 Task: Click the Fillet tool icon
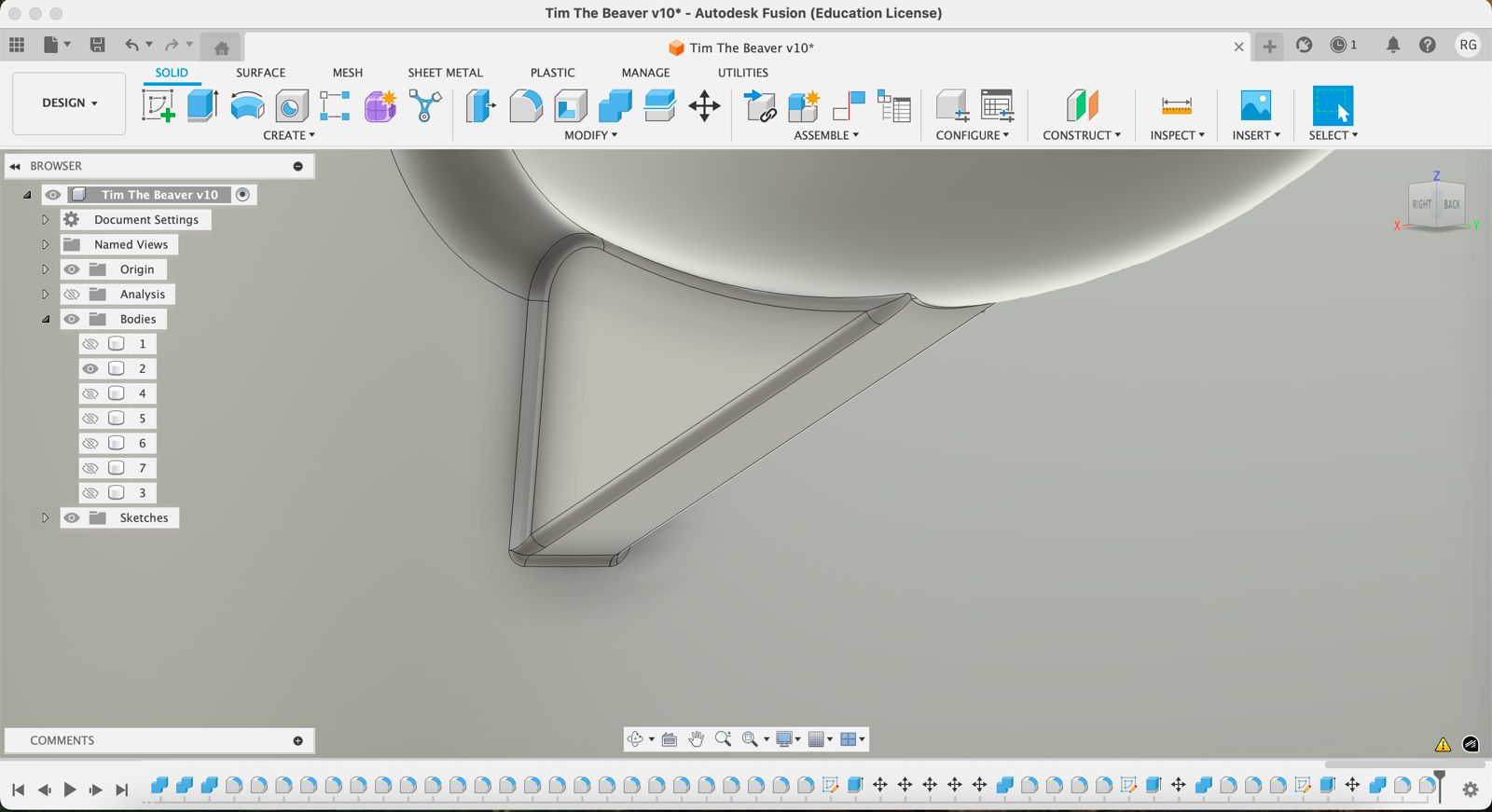526,105
